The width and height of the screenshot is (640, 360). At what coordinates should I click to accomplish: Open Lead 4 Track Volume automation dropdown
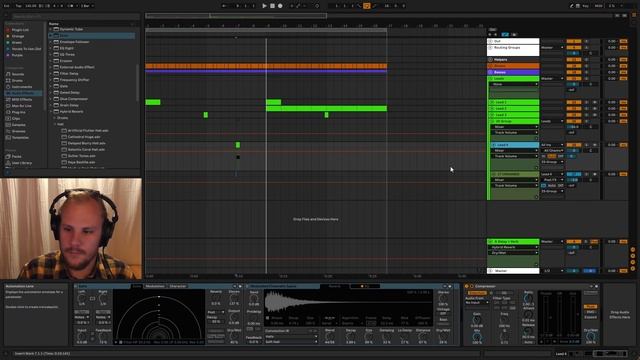514,156
